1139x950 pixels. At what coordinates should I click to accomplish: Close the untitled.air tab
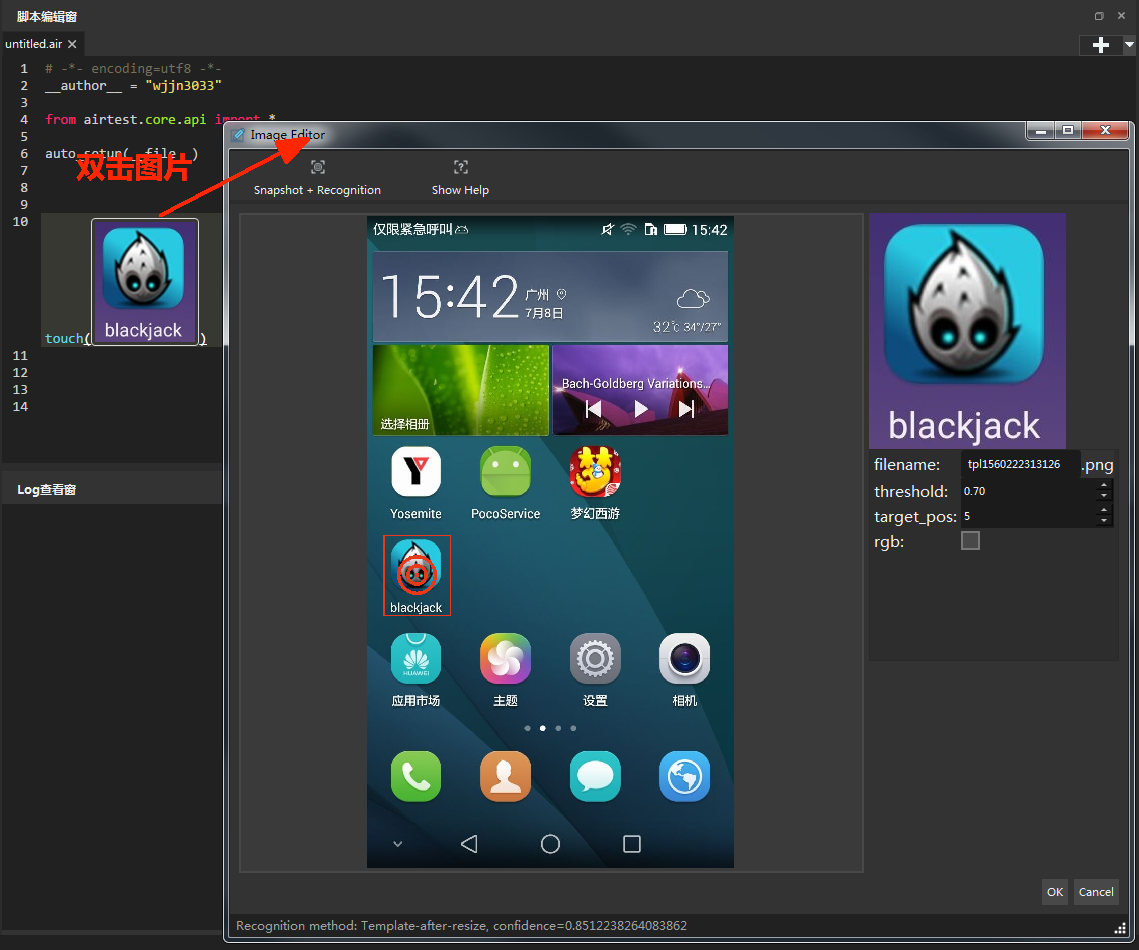tap(72, 44)
